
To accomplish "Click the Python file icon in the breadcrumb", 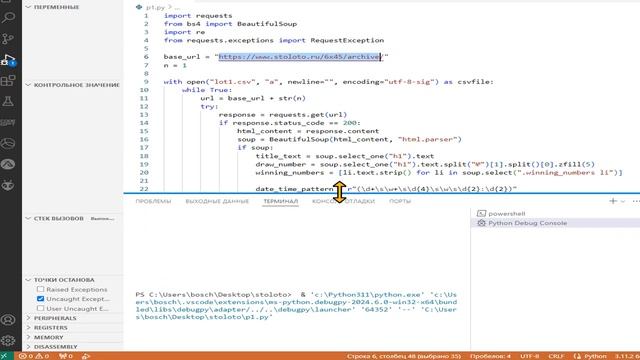I will click(139, 7).
